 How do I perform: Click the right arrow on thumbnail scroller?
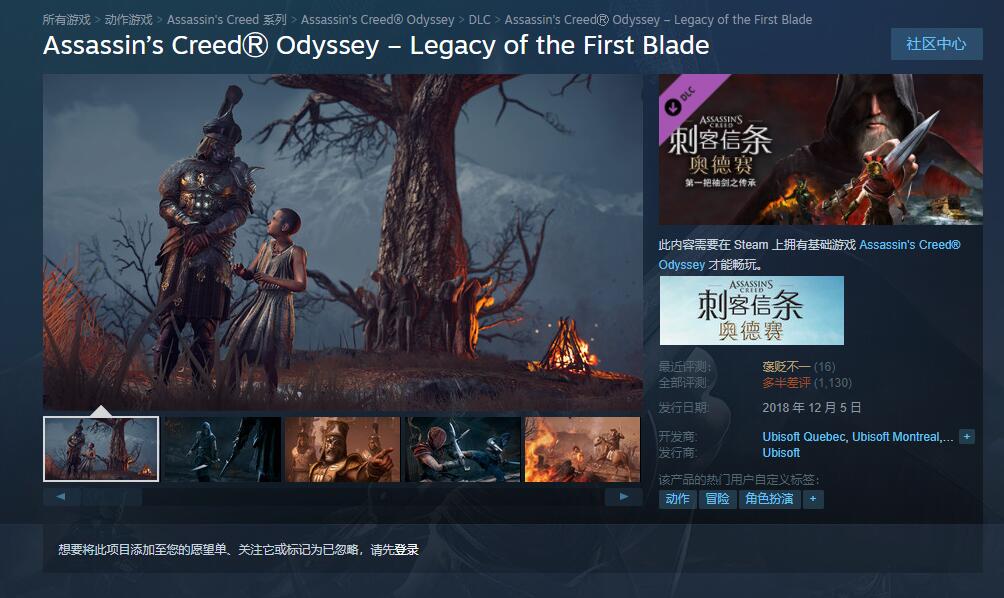point(624,497)
